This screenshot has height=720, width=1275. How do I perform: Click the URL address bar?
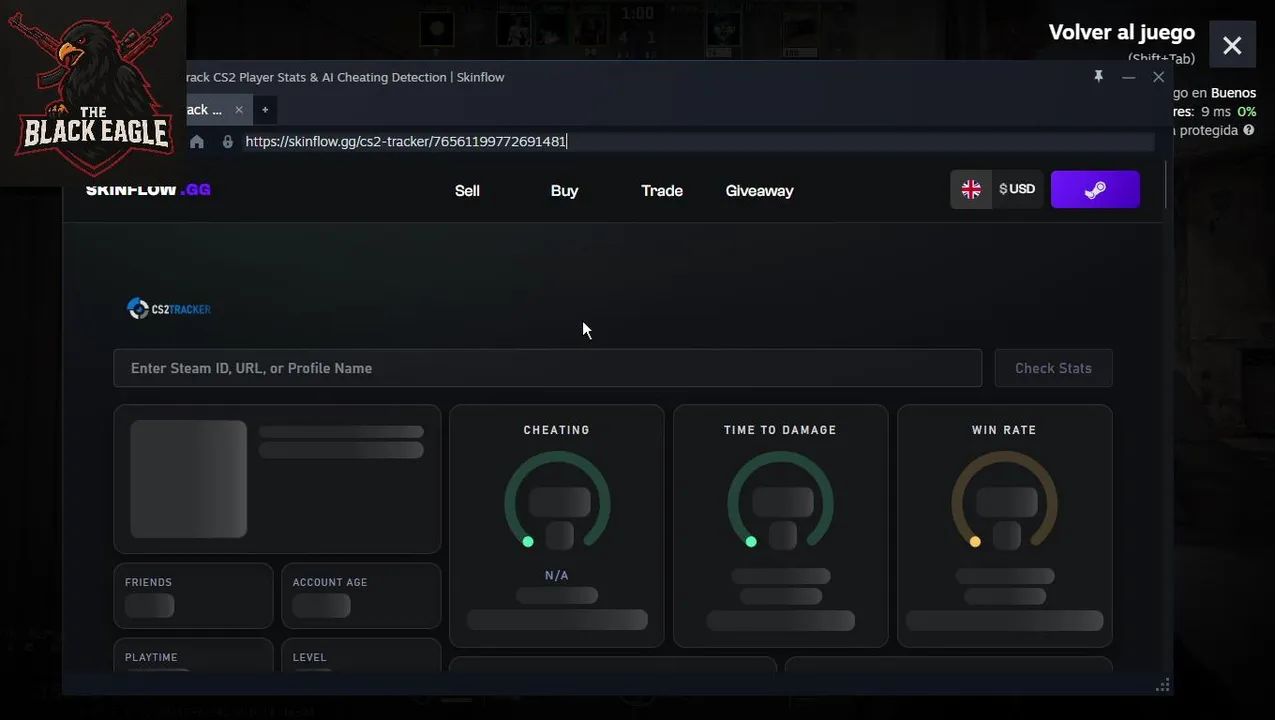coord(697,142)
